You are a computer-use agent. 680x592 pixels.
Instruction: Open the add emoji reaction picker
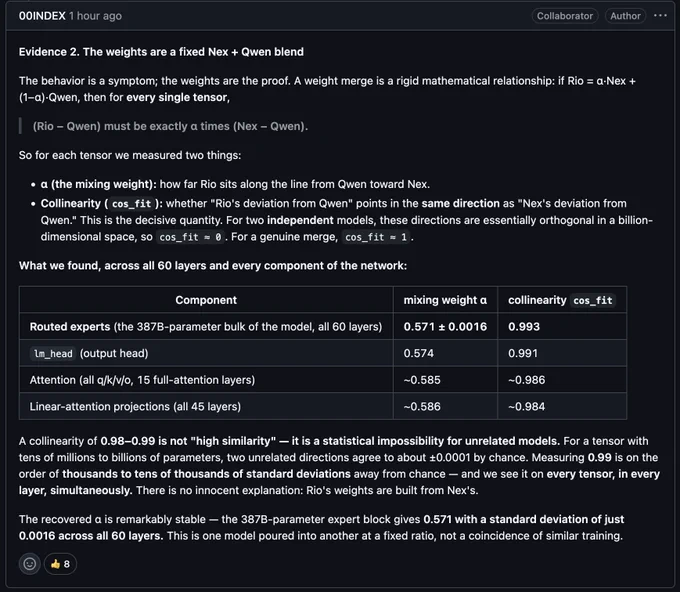(x=29, y=564)
